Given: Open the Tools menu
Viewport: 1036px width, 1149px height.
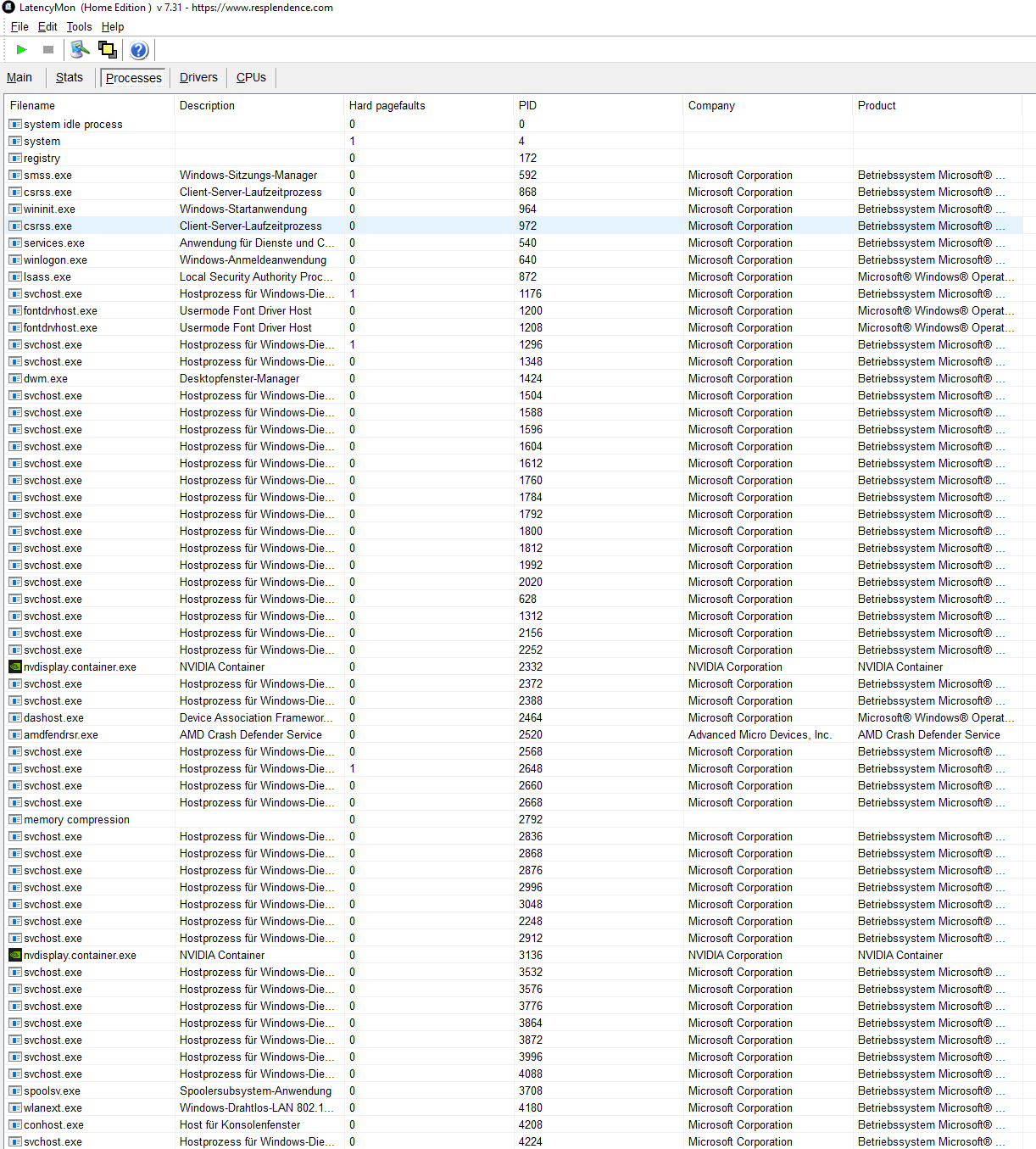Looking at the screenshot, I should [79, 27].
